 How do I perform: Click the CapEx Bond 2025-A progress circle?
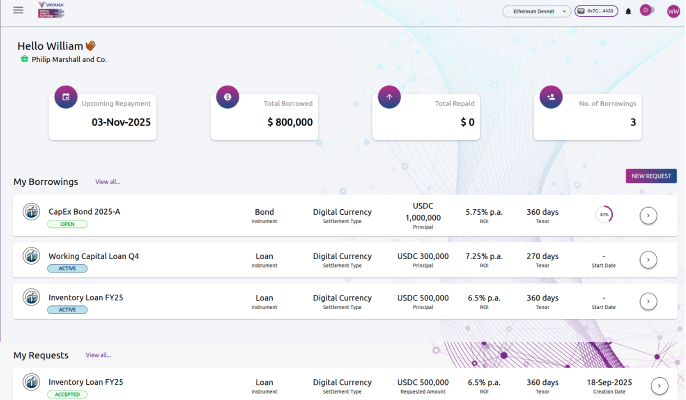(x=604, y=215)
